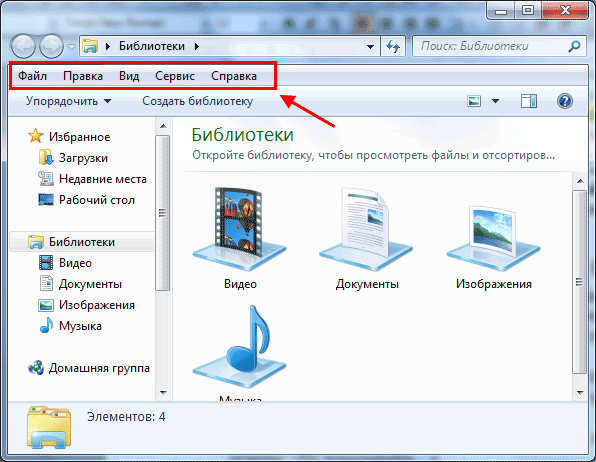Click navigation pane scrollbar up arrow
This screenshot has height=462, width=596.
(163, 126)
